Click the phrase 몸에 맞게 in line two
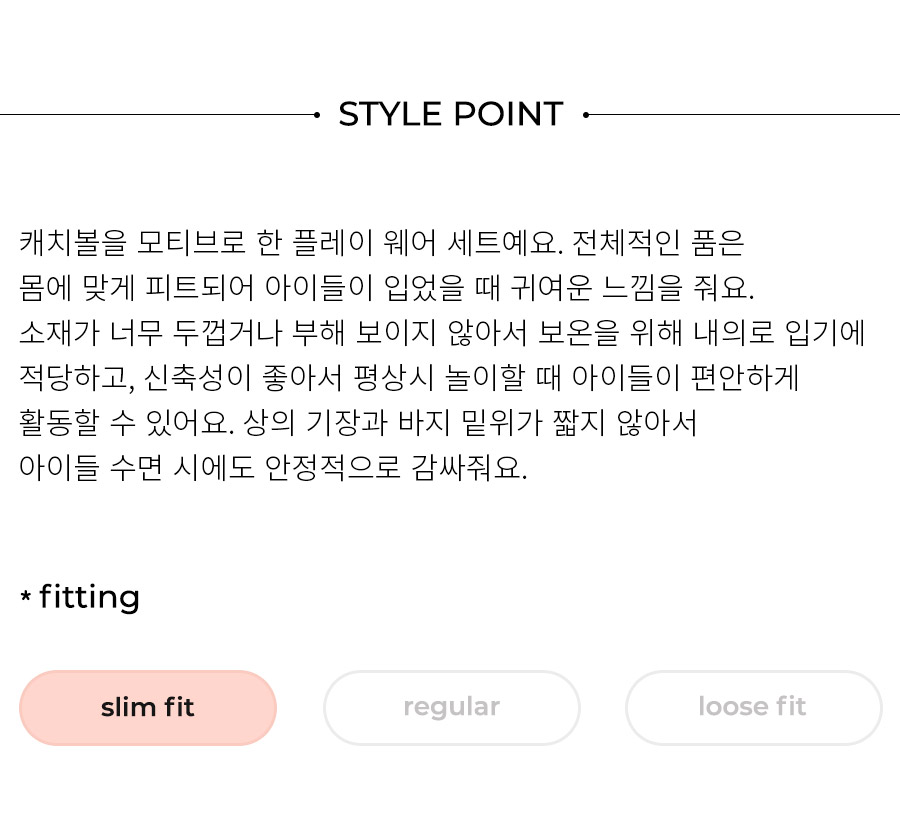Image resolution: width=900 pixels, height=830 pixels. click(x=77, y=288)
